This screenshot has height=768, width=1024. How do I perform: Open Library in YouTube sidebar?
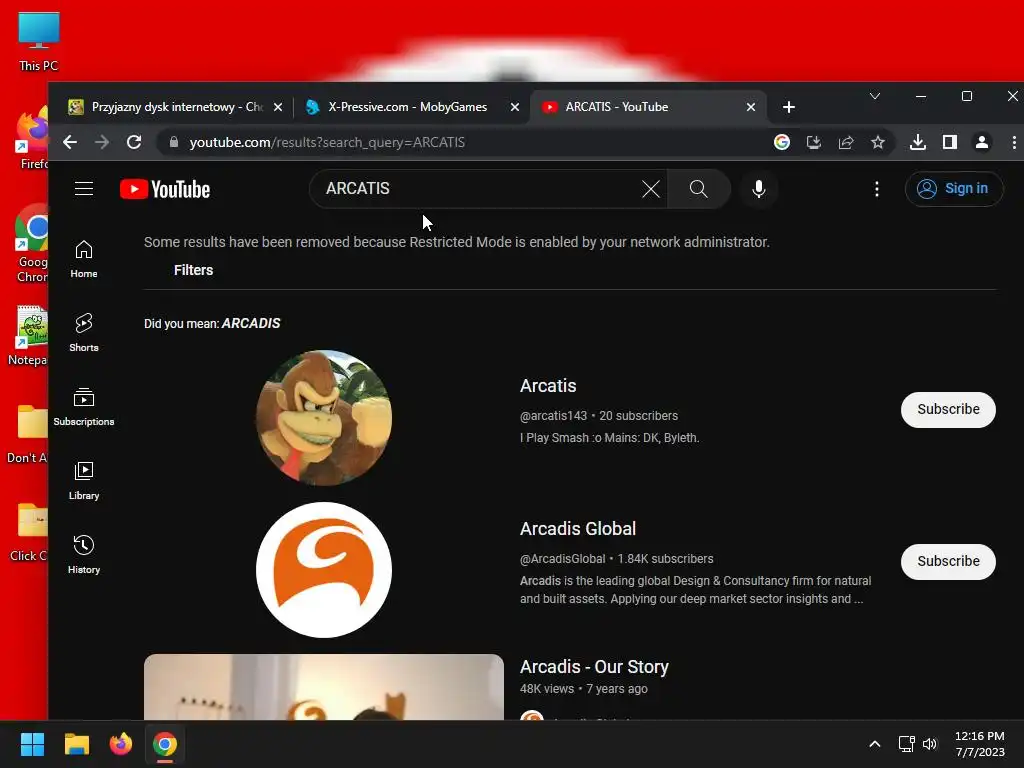pyautogui.click(x=84, y=481)
